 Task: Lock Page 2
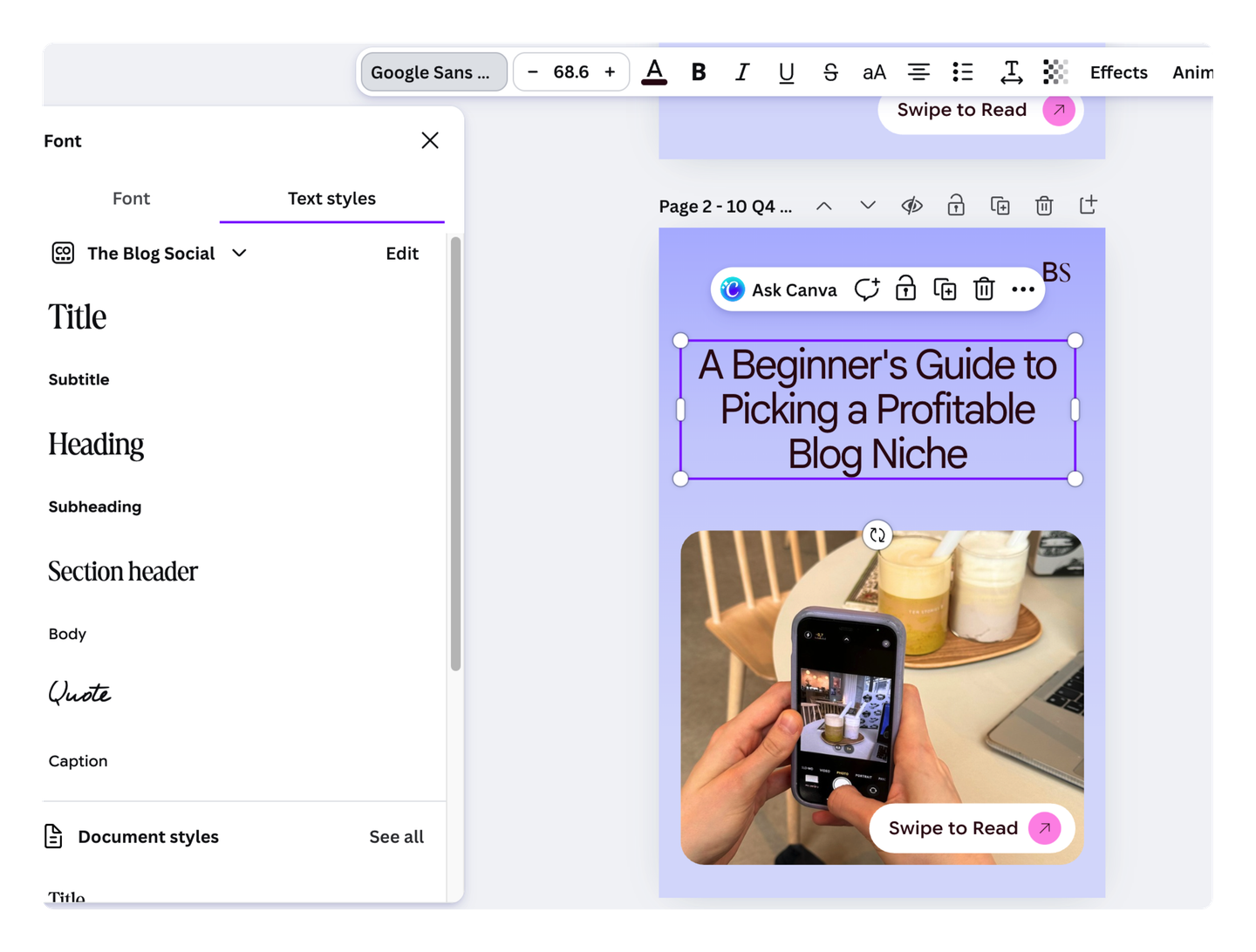[956, 206]
